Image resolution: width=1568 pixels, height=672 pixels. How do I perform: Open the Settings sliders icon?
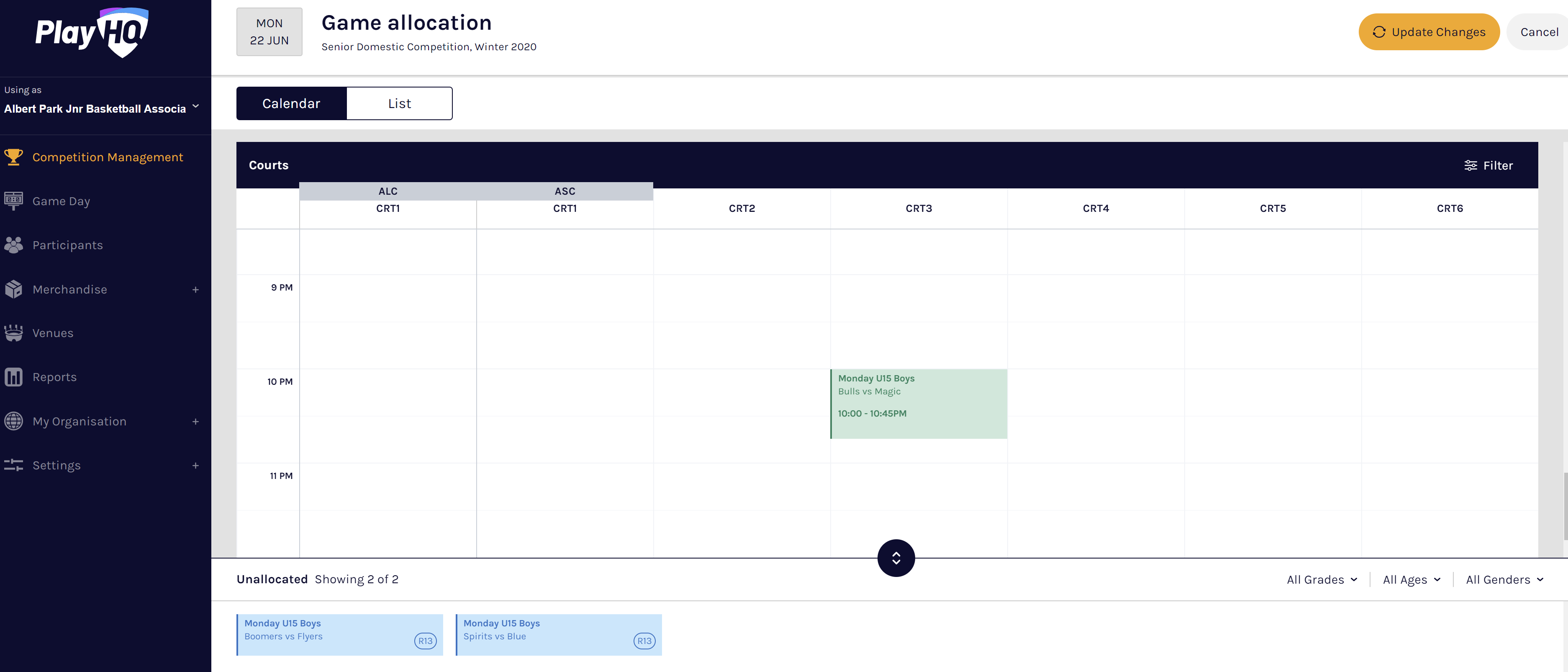coord(13,466)
